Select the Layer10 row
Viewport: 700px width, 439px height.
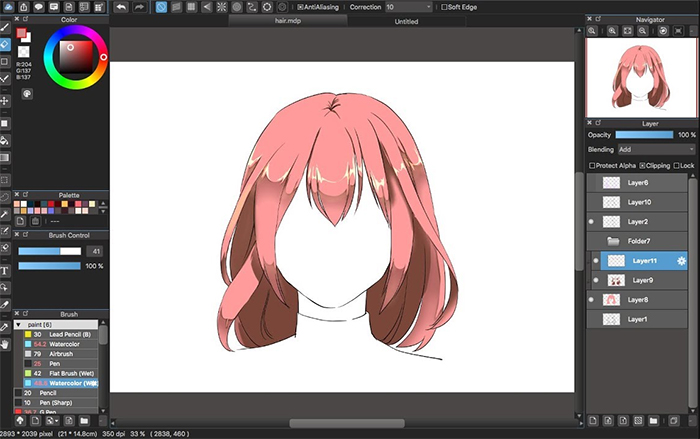coord(637,202)
